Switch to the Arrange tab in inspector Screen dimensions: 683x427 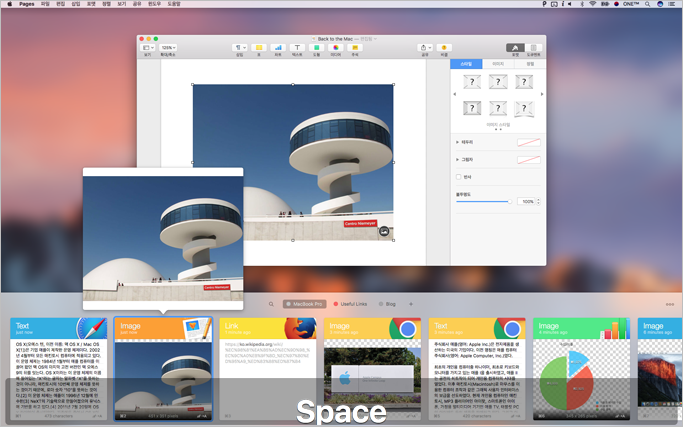(530, 64)
